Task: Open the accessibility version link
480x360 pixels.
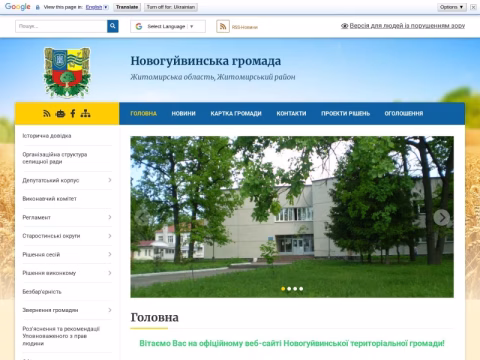Action: coord(407,26)
